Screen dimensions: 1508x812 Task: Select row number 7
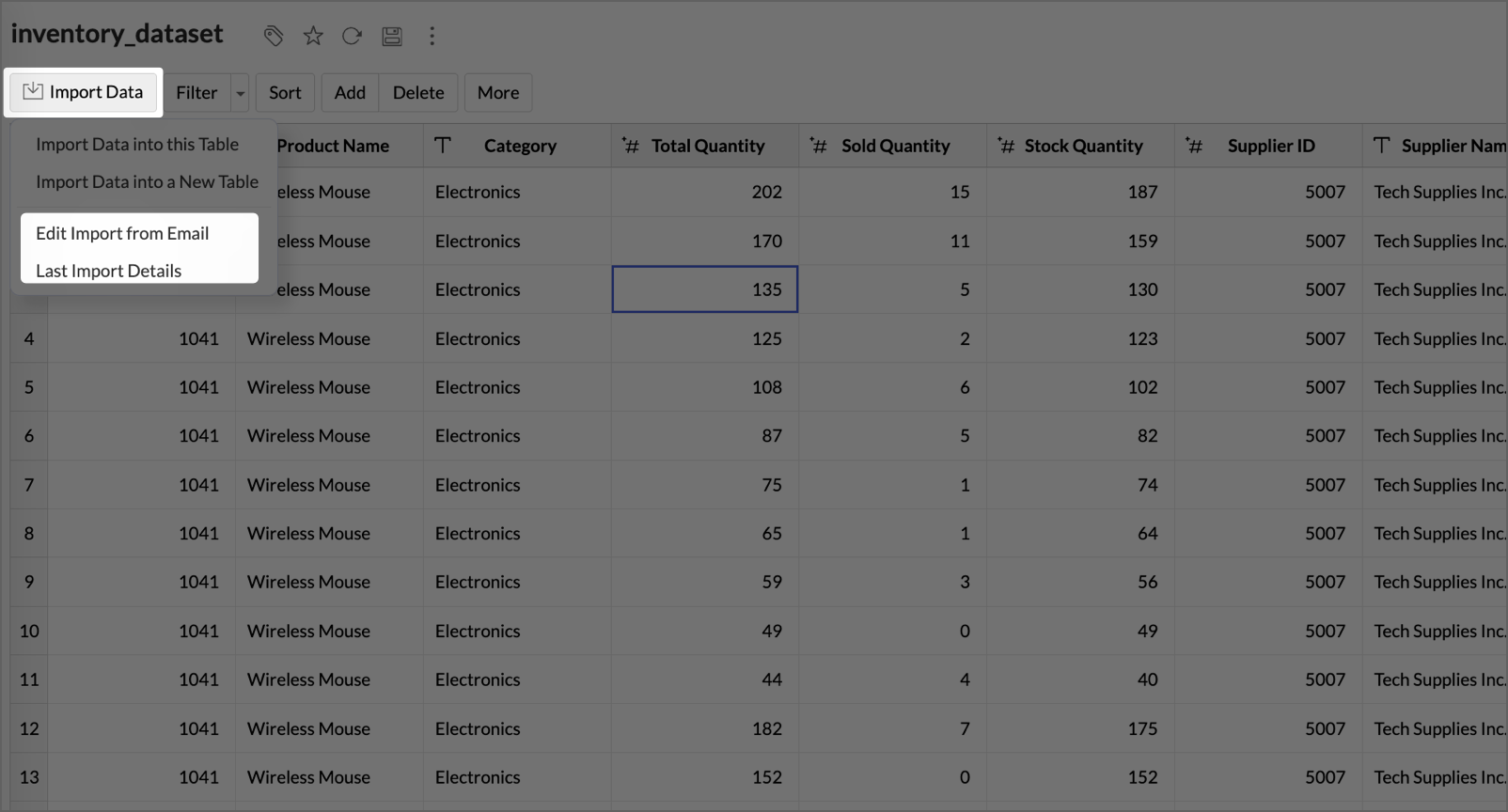click(x=29, y=485)
